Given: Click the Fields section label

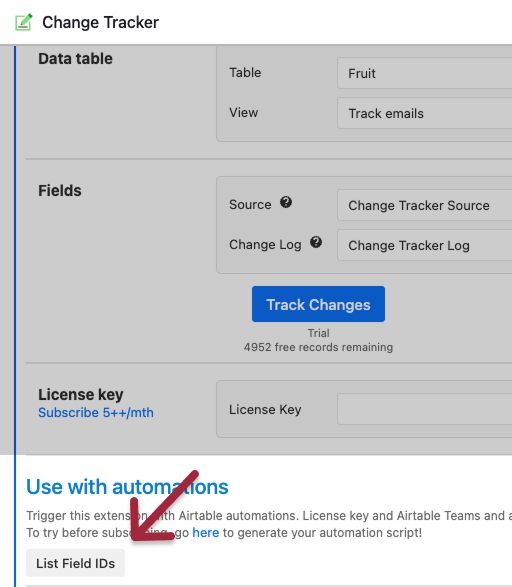Looking at the screenshot, I should (x=60, y=191).
